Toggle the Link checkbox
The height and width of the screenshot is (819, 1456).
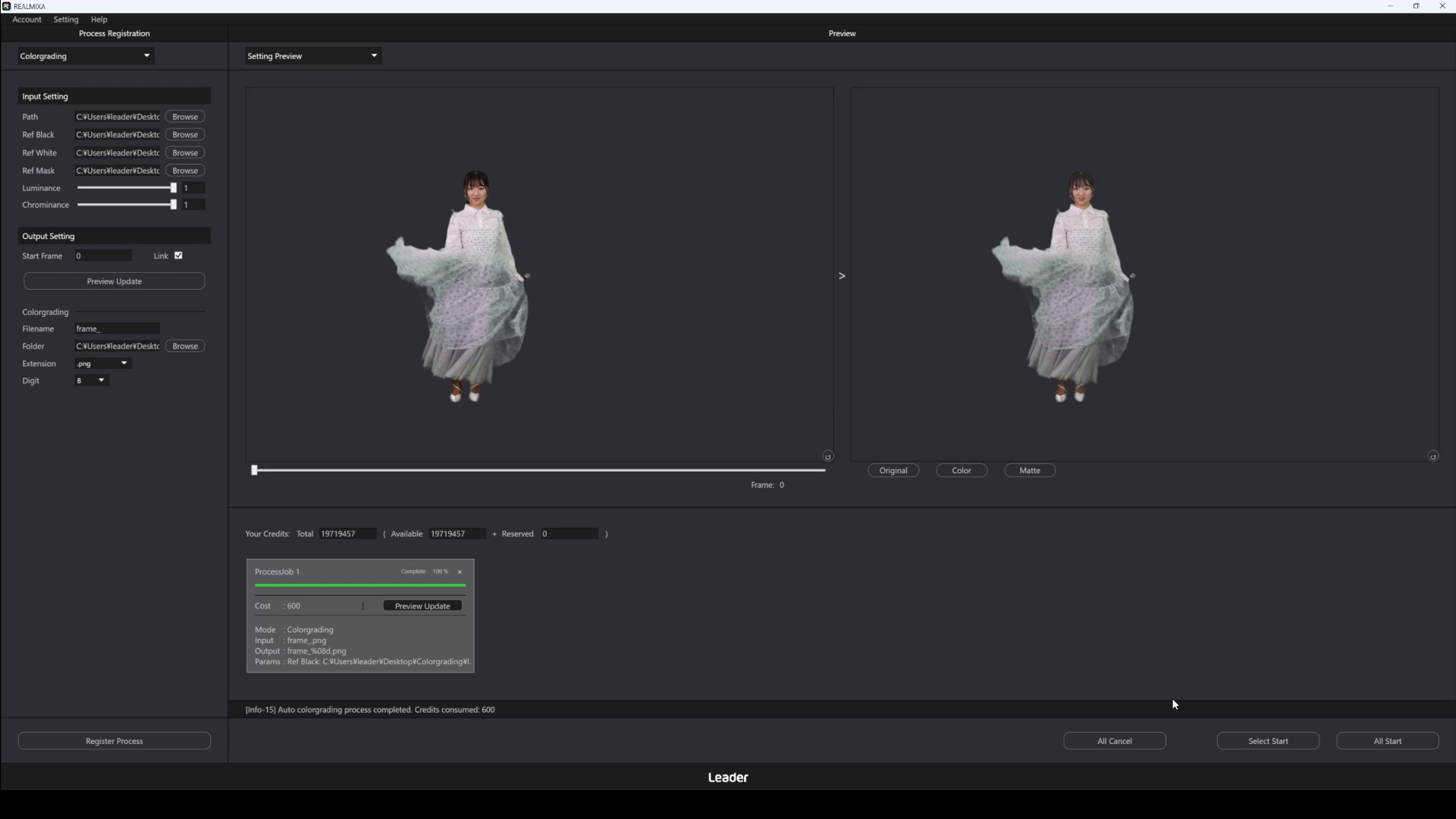pos(178,256)
